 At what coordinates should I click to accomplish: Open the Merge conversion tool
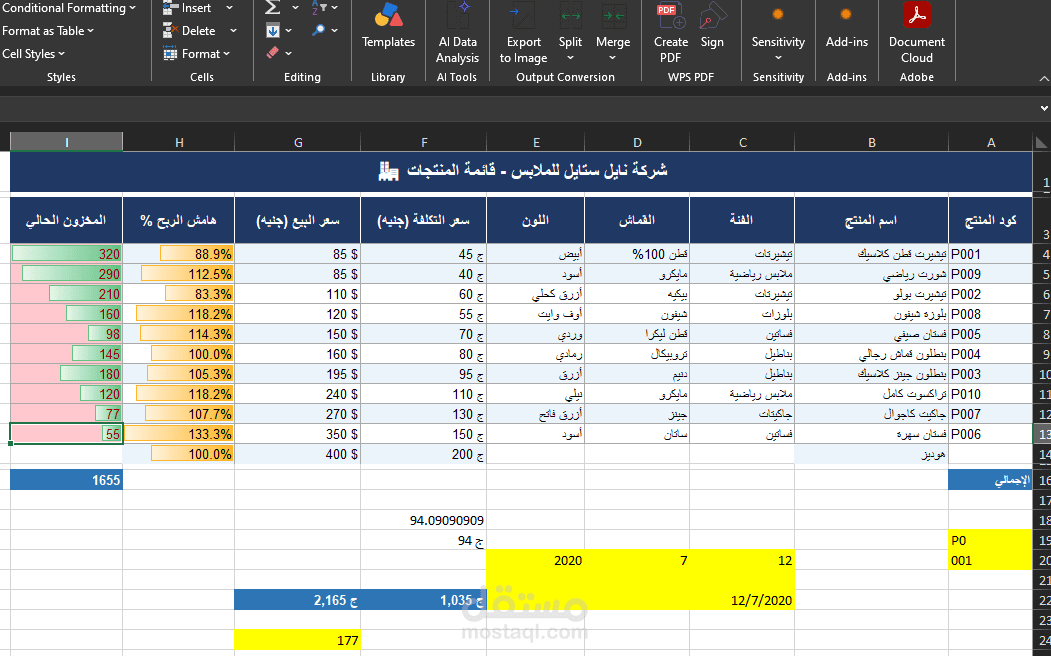613,16
